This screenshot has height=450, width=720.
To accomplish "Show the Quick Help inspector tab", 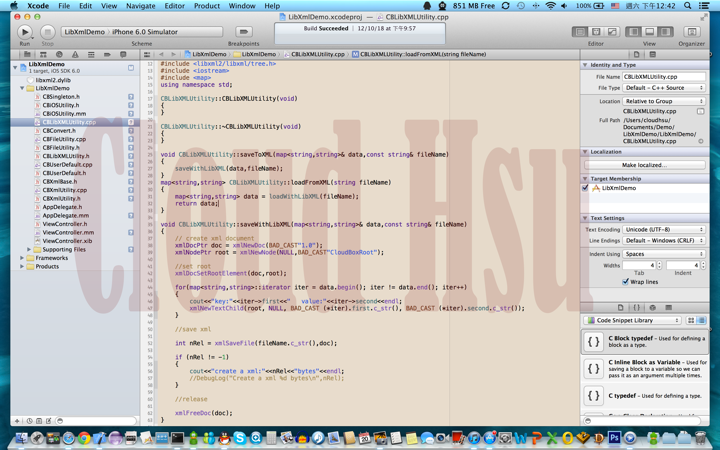I will click(652, 54).
